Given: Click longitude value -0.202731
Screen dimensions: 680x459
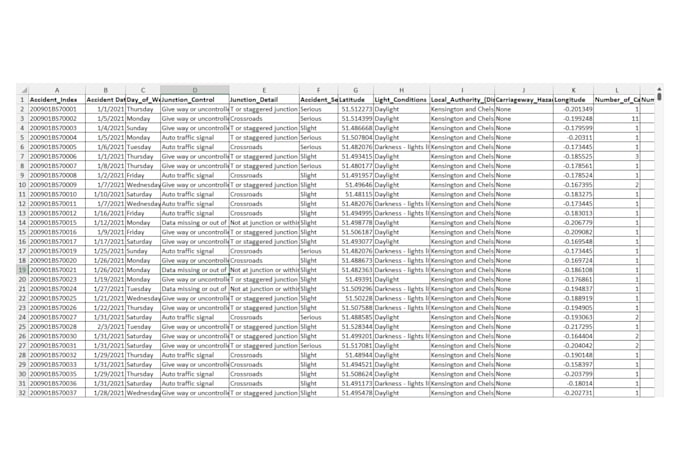Looking at the screenshot, I should (x=573, y=393).
